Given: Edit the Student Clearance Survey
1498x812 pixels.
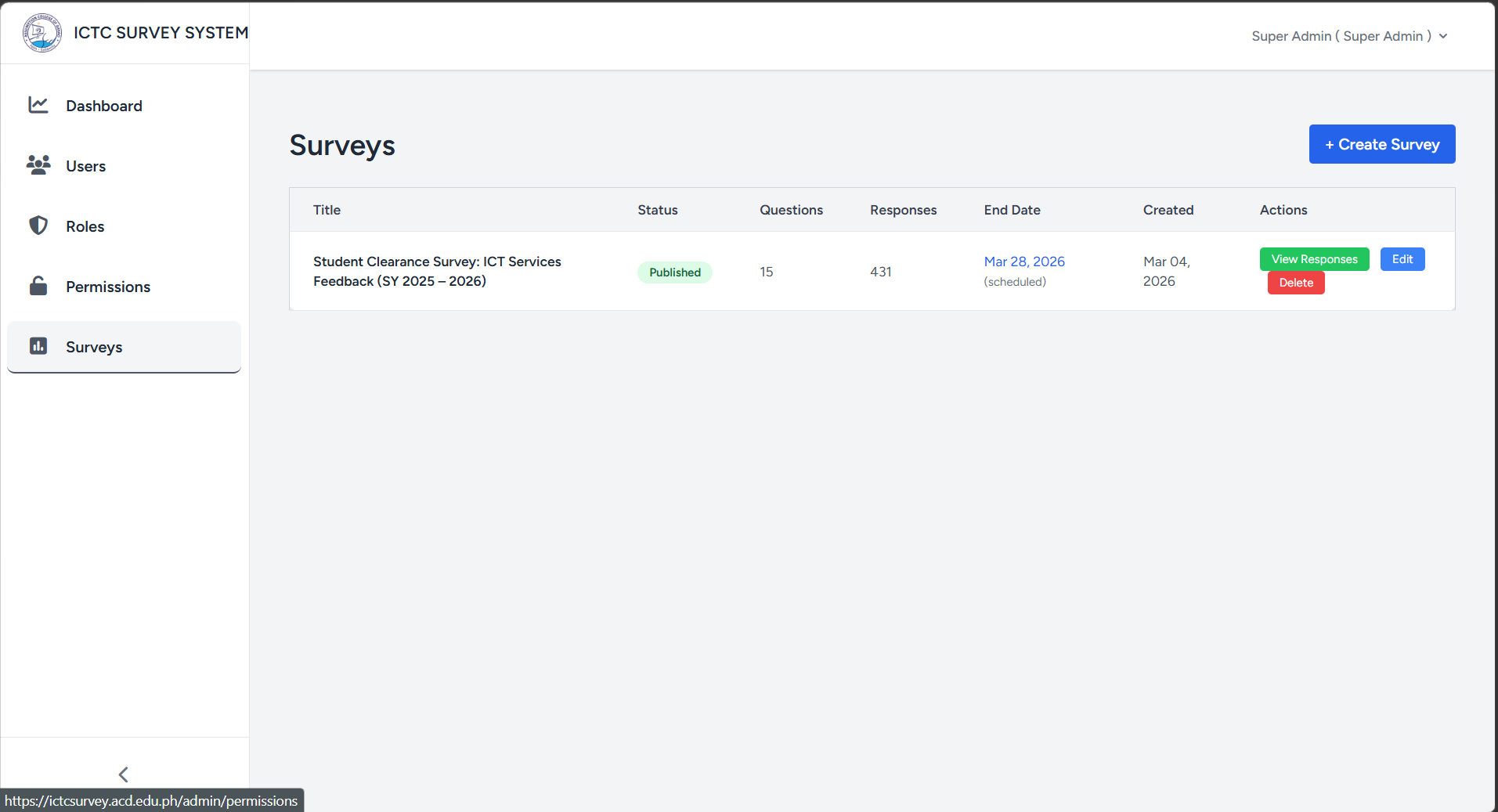Looking at the screenshot, I should pyautogui.click(x=1402, y=259).
